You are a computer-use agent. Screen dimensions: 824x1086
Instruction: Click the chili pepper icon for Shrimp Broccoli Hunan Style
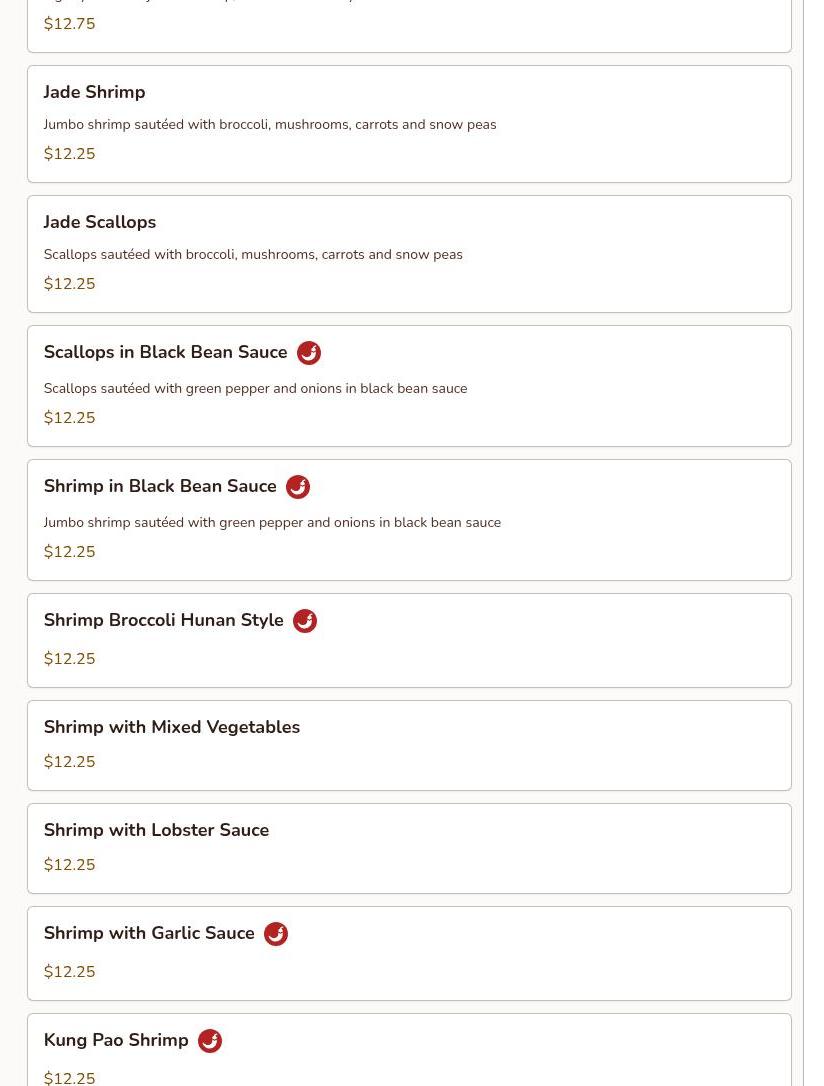pyautogui.click(x=305, y=621)
